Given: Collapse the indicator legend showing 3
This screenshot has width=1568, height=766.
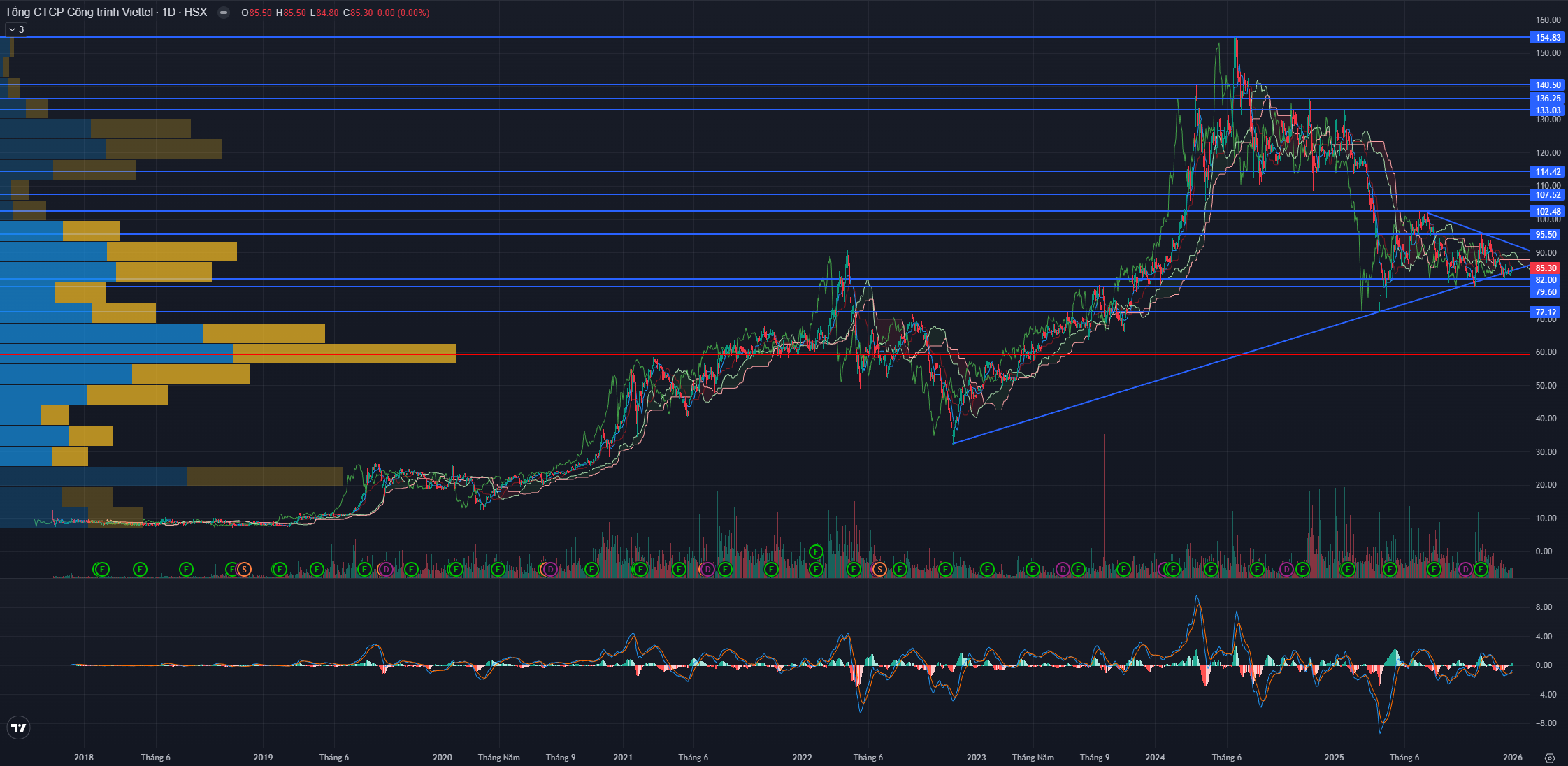Looking at the screenshot, I should pos(15,29).
